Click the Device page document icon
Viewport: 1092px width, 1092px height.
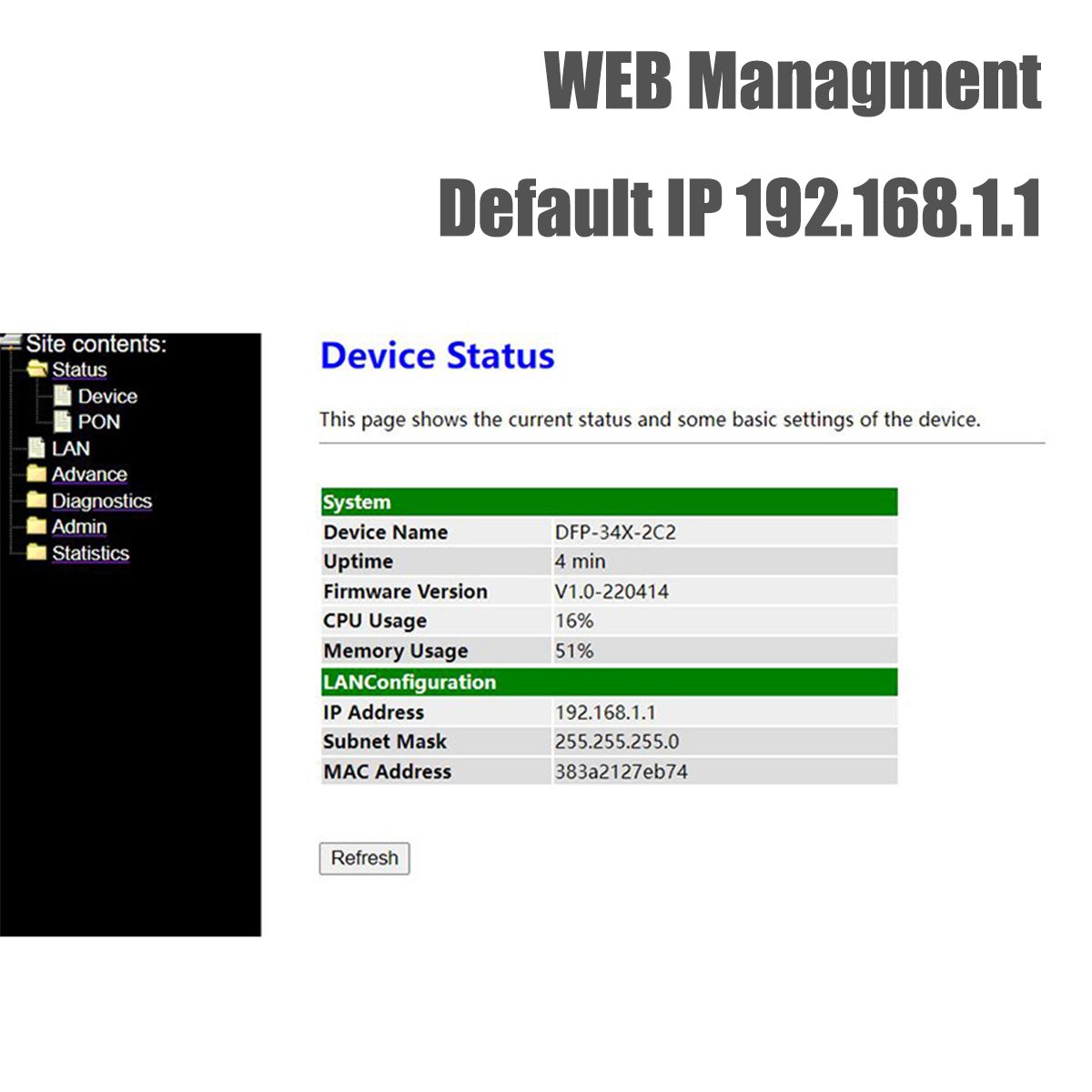(63, 396)
